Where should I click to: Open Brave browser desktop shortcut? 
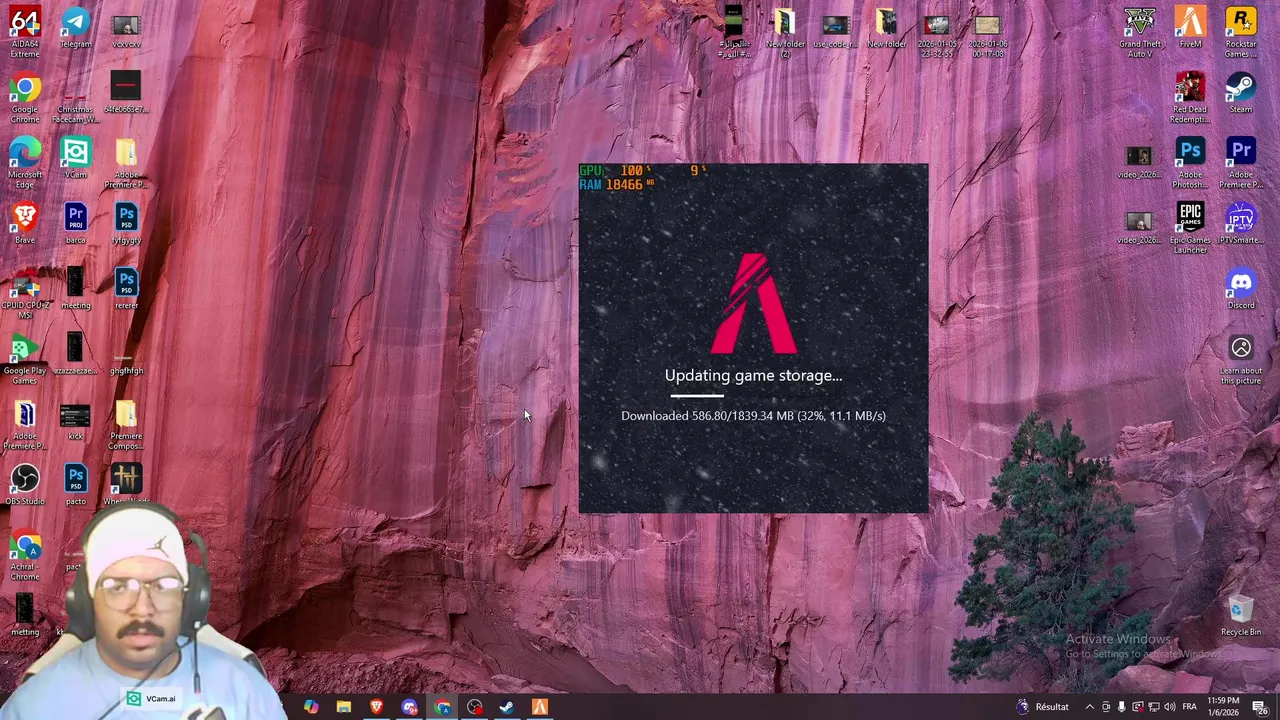pos(25,223)
